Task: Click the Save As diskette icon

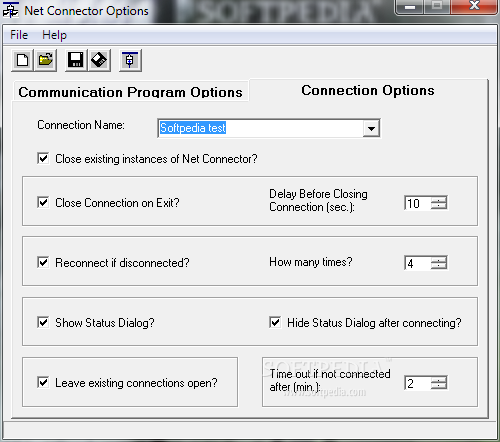Action: click(x=99, y=60)
